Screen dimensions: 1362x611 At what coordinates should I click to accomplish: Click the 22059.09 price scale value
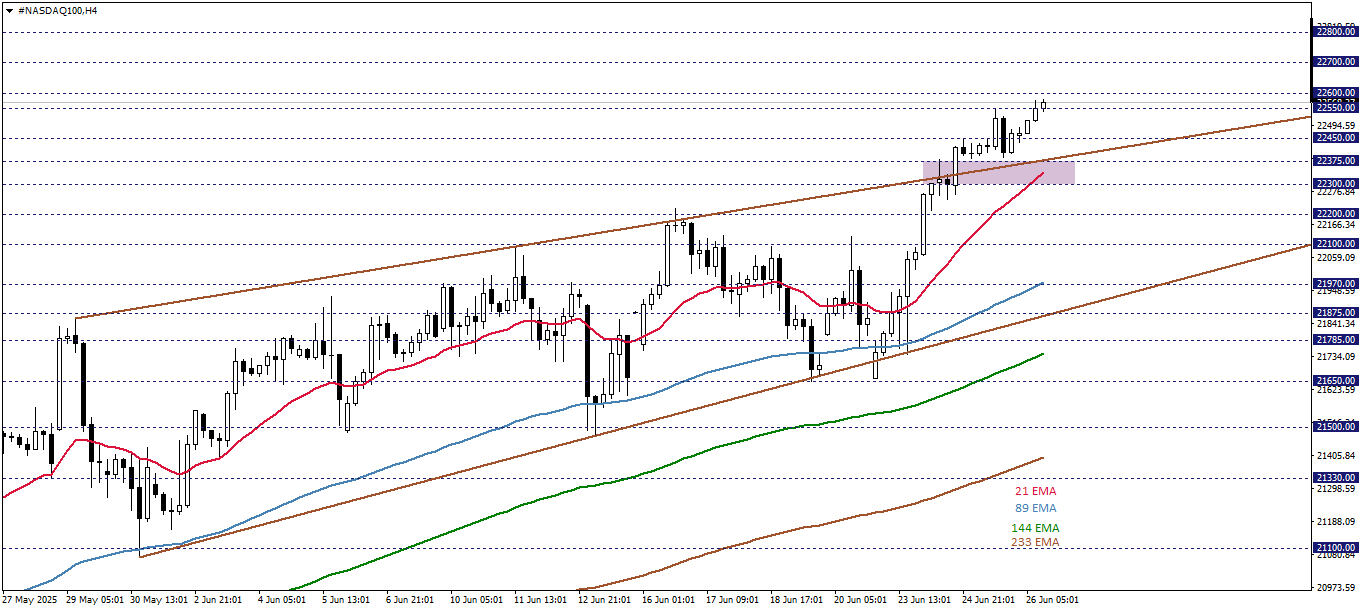point(1336,258)
